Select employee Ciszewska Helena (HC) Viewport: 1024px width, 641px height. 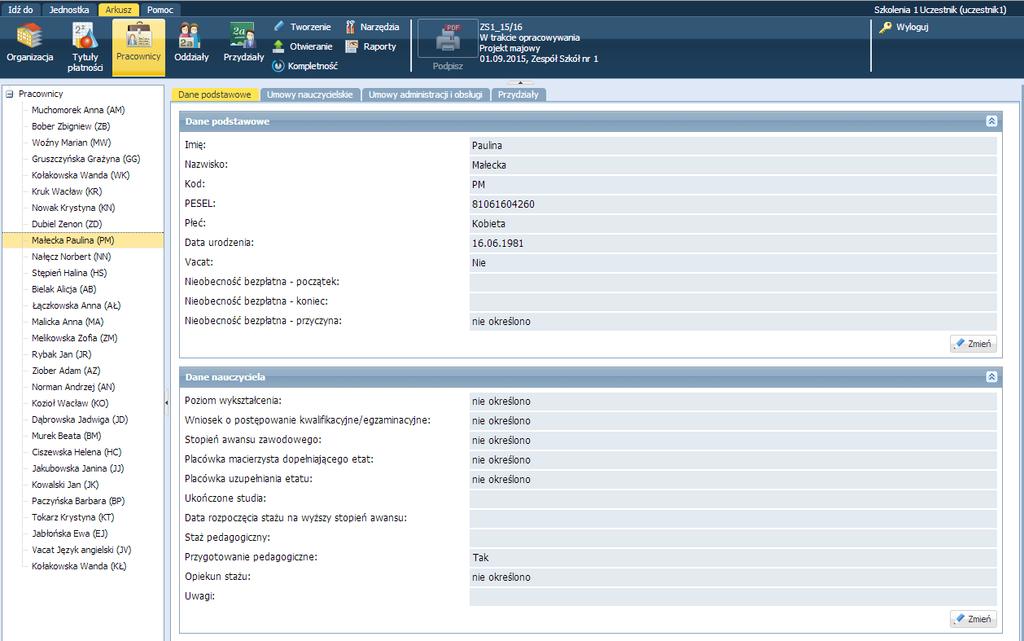coord(76,453)
